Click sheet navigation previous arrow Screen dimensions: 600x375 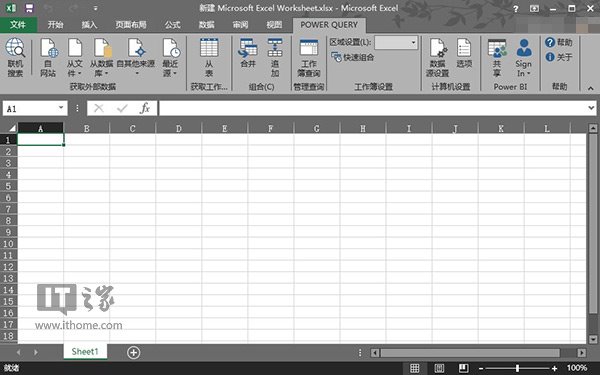18,352
